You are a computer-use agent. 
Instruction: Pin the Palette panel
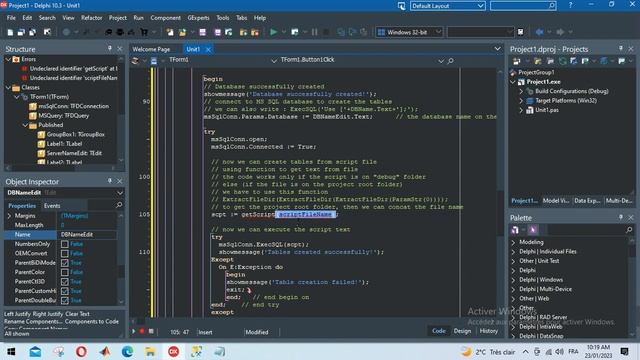(x=620, y=217)
